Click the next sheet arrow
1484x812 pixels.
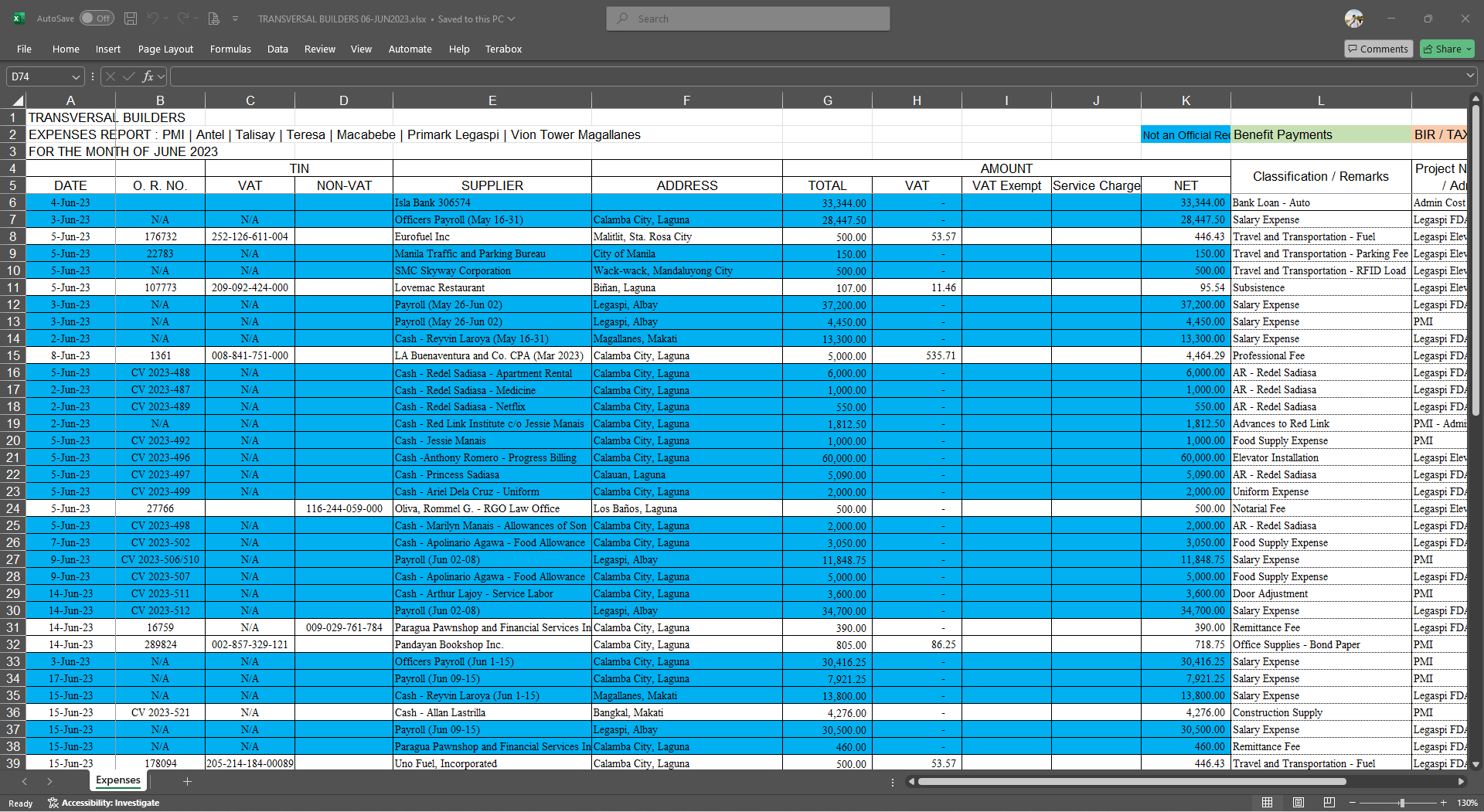point(49,781)
